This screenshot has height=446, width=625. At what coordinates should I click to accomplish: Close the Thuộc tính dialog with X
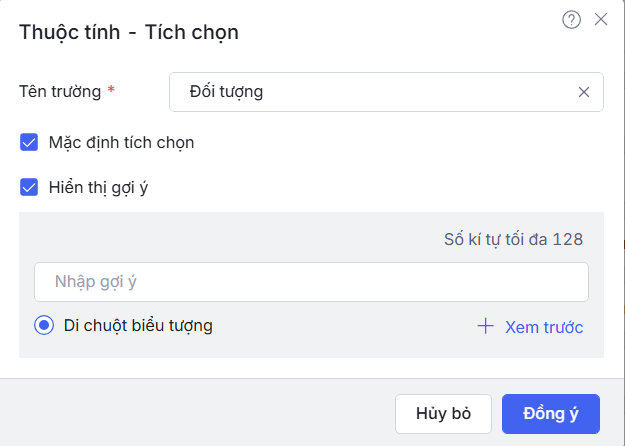[601, 19]
